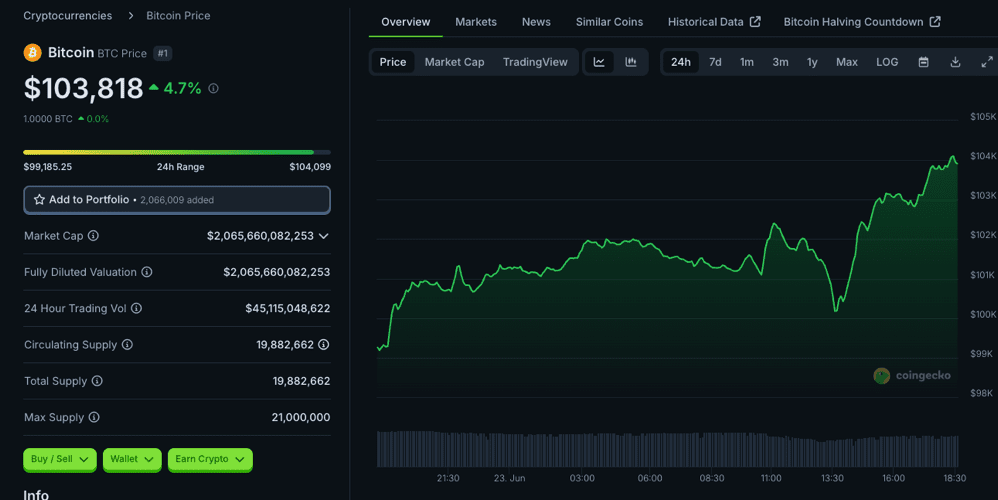Click Bitcoin Price breadcrumb

[178, 16]
